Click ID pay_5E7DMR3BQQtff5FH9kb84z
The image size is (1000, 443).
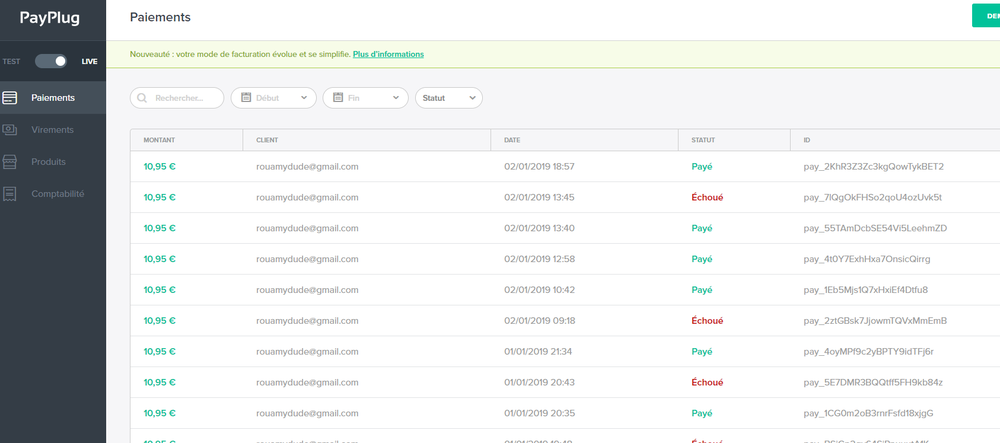[x=873, y=382]
